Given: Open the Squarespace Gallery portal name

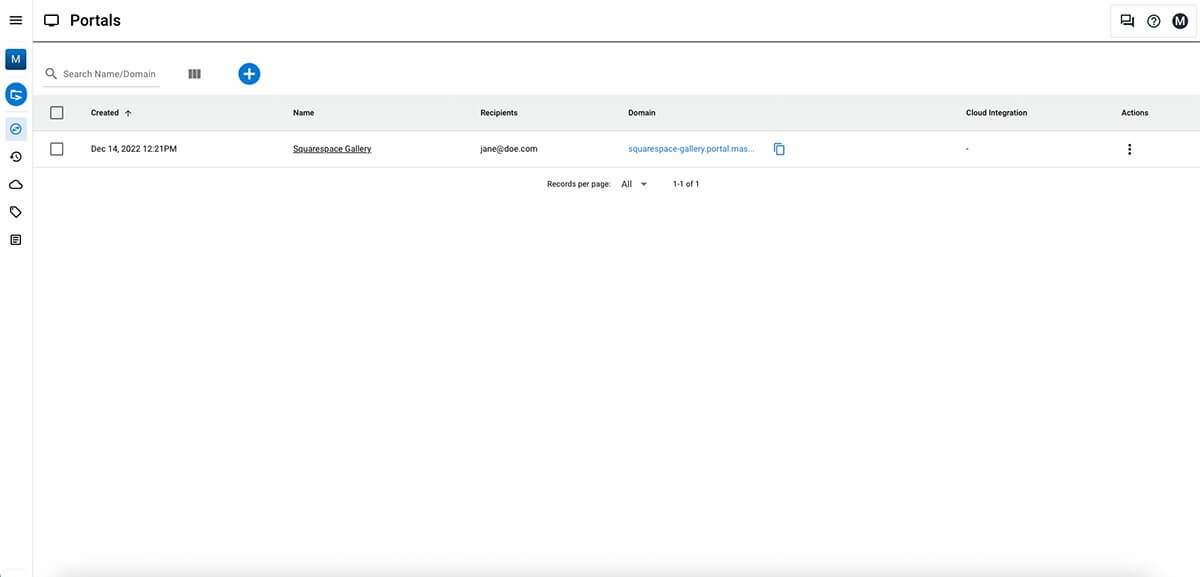Looking at the screenshot, I should pos(332,149).
